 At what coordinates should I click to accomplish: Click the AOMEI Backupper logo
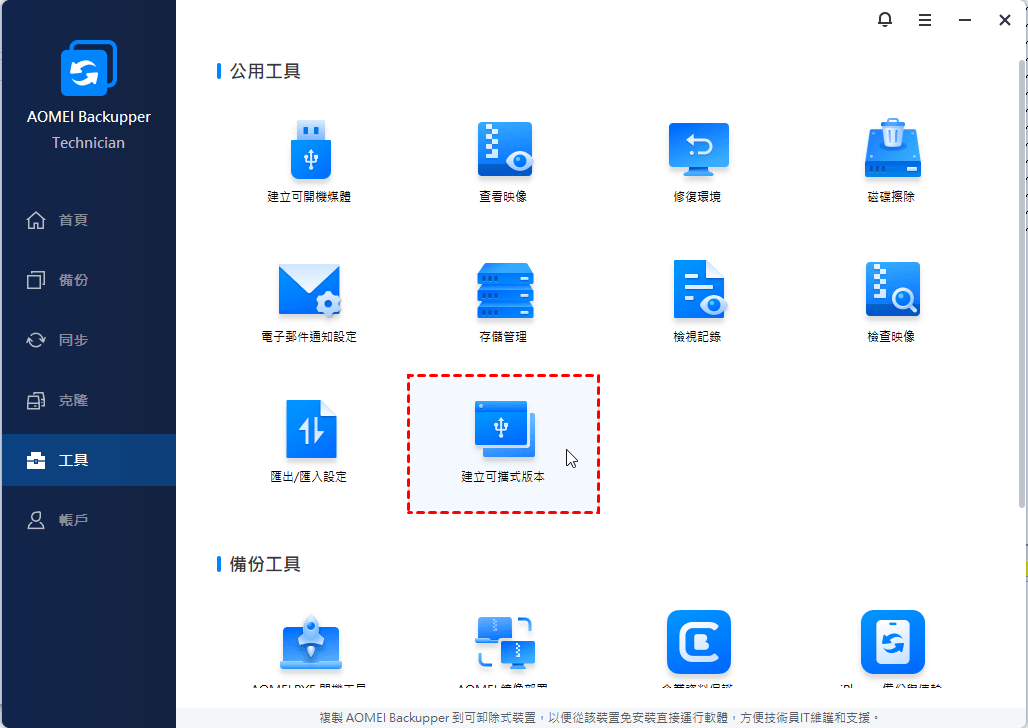(89, 68)
